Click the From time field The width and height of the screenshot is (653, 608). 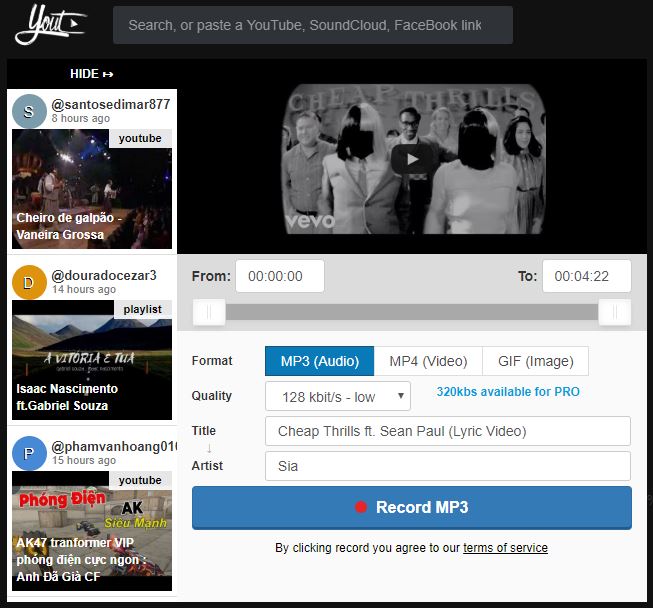[280, 276]
